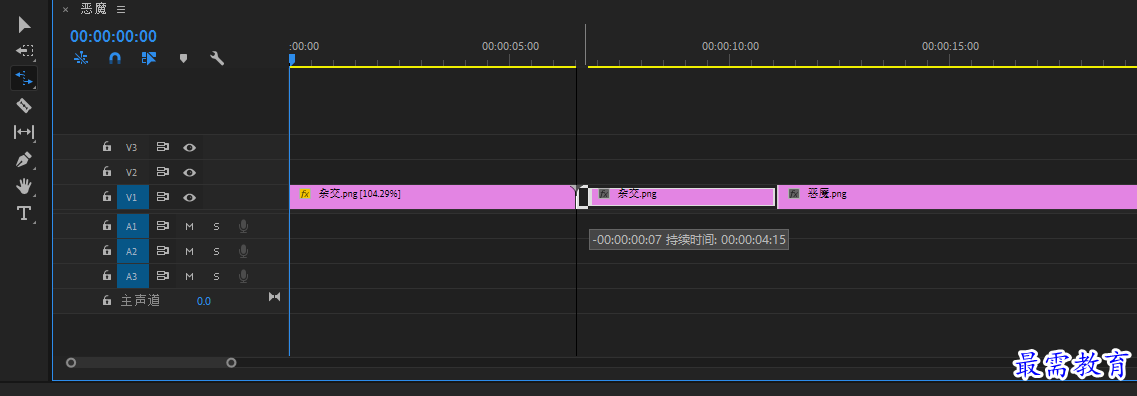The image size is (1137, 396).
Task: Click ruler at 00:00:05:00
Action: point(510,46)
